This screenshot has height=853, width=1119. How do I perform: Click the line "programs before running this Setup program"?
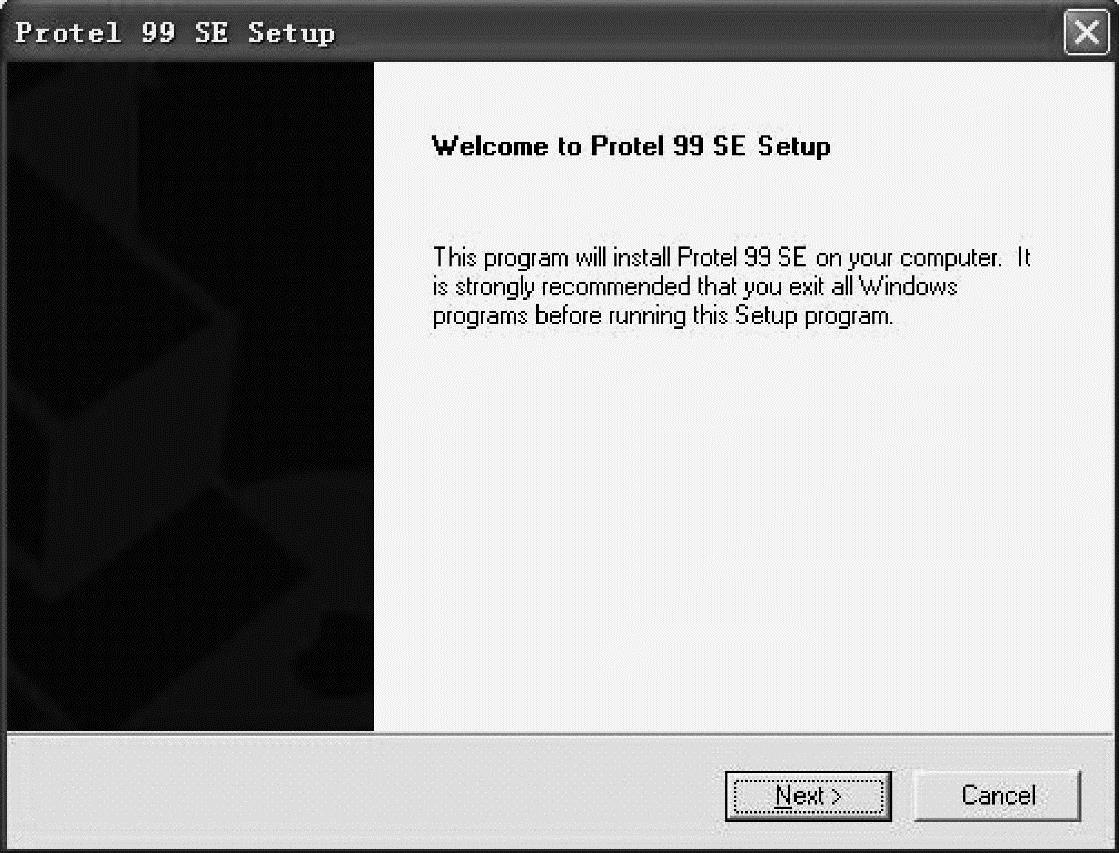pyautogui.click(x=661, y=317)
